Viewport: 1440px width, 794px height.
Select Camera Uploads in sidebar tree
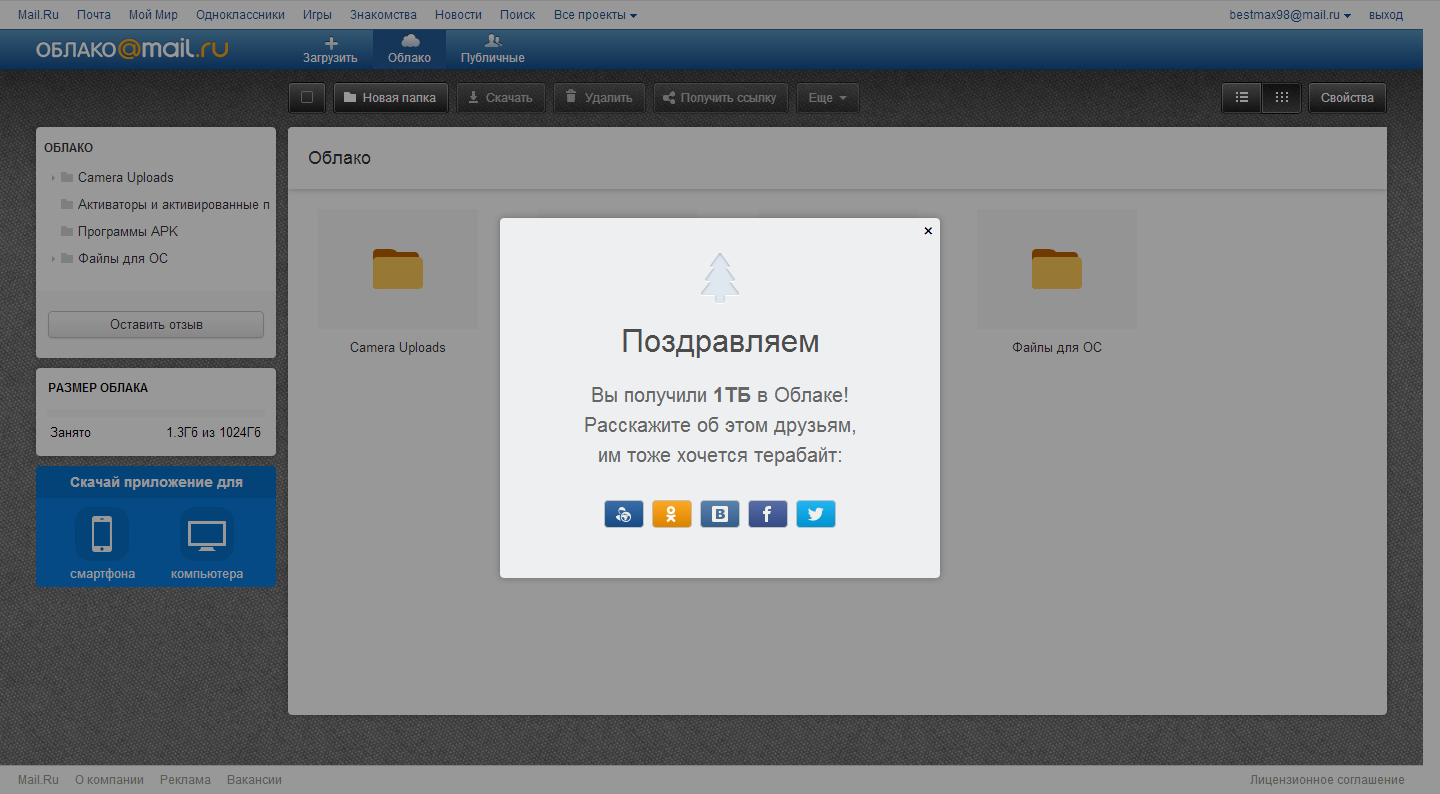click(x=126, y=178)
